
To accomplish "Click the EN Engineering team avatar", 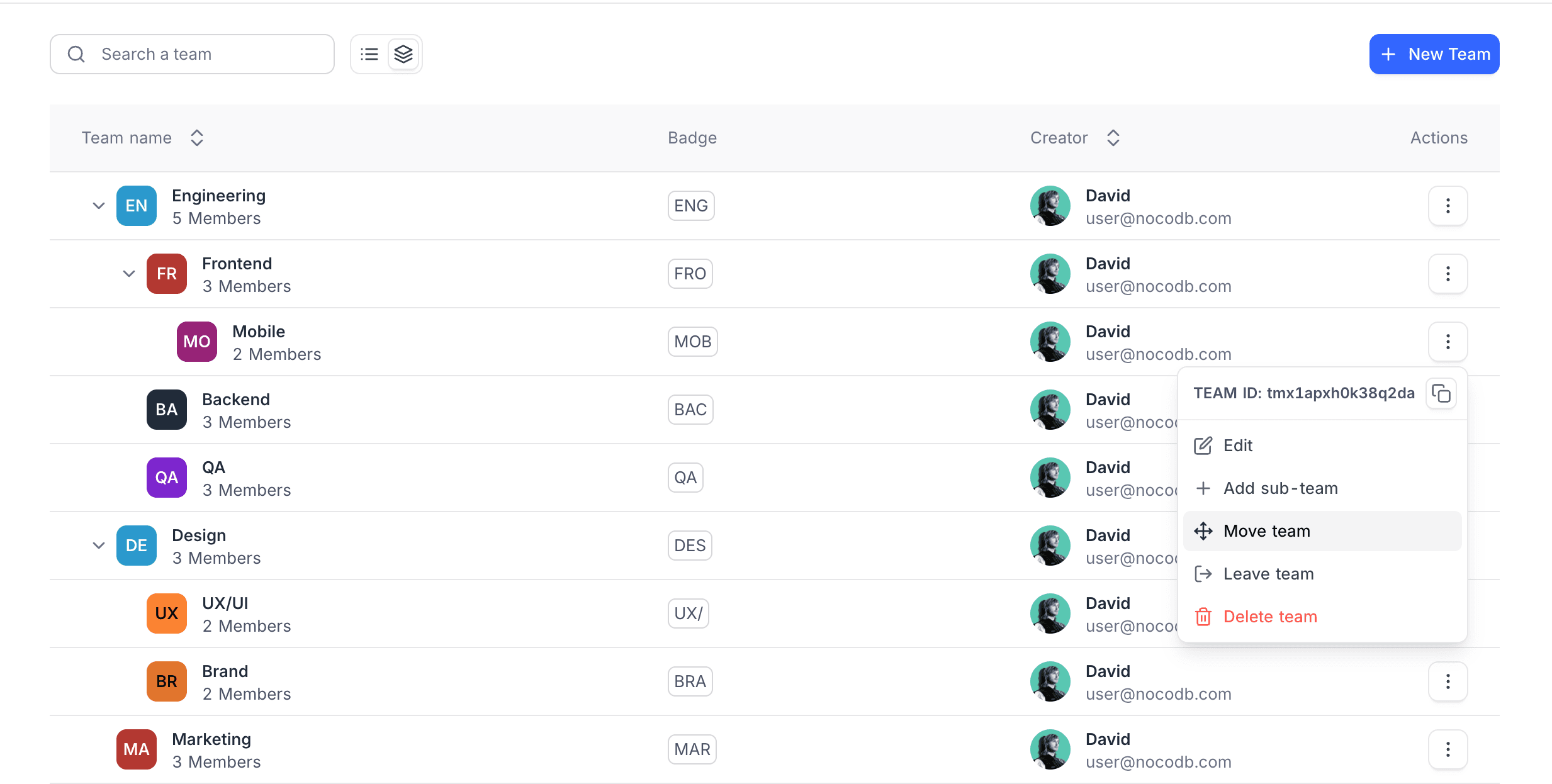I will [137, 206].
